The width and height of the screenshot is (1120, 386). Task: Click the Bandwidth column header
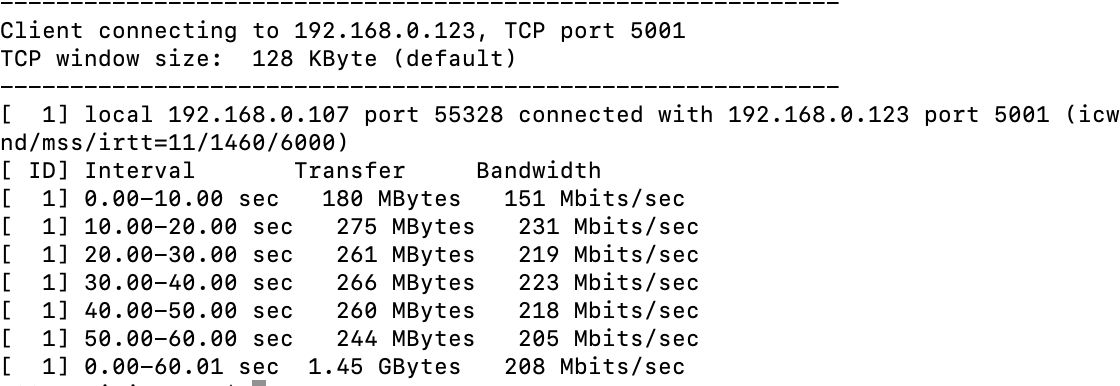click(x=538, y=171)
